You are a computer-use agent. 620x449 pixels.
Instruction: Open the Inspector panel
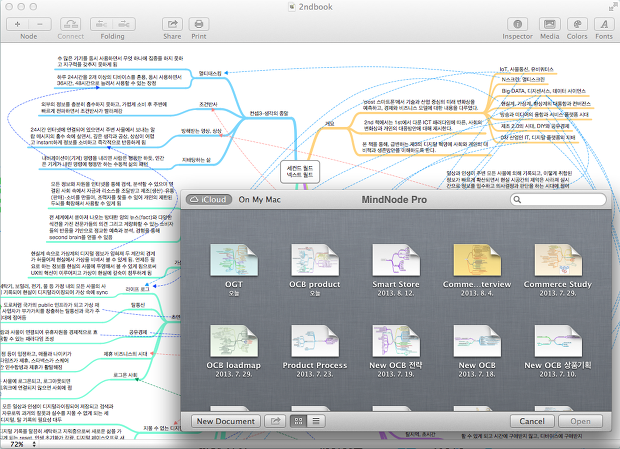click(516, 22)
